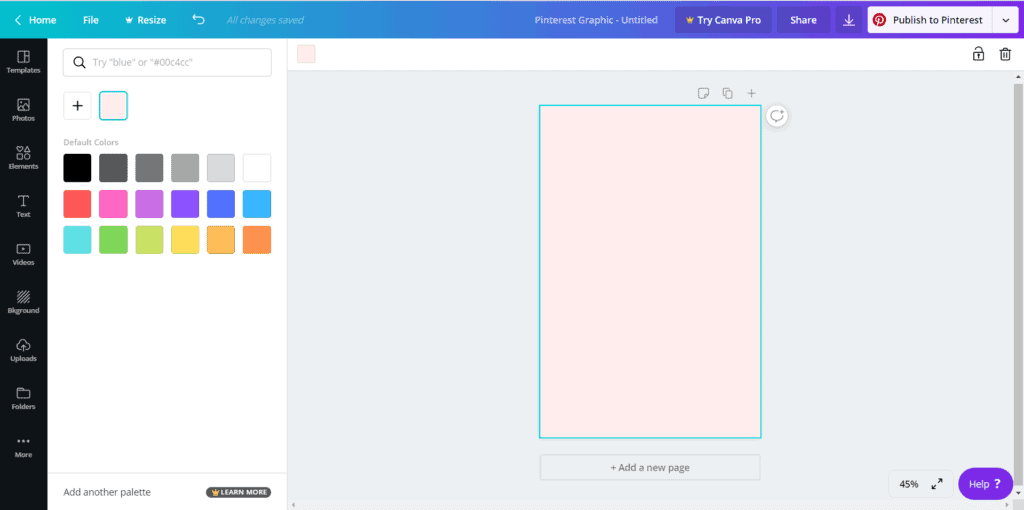Click the trash delete icon

[1005, 54]
